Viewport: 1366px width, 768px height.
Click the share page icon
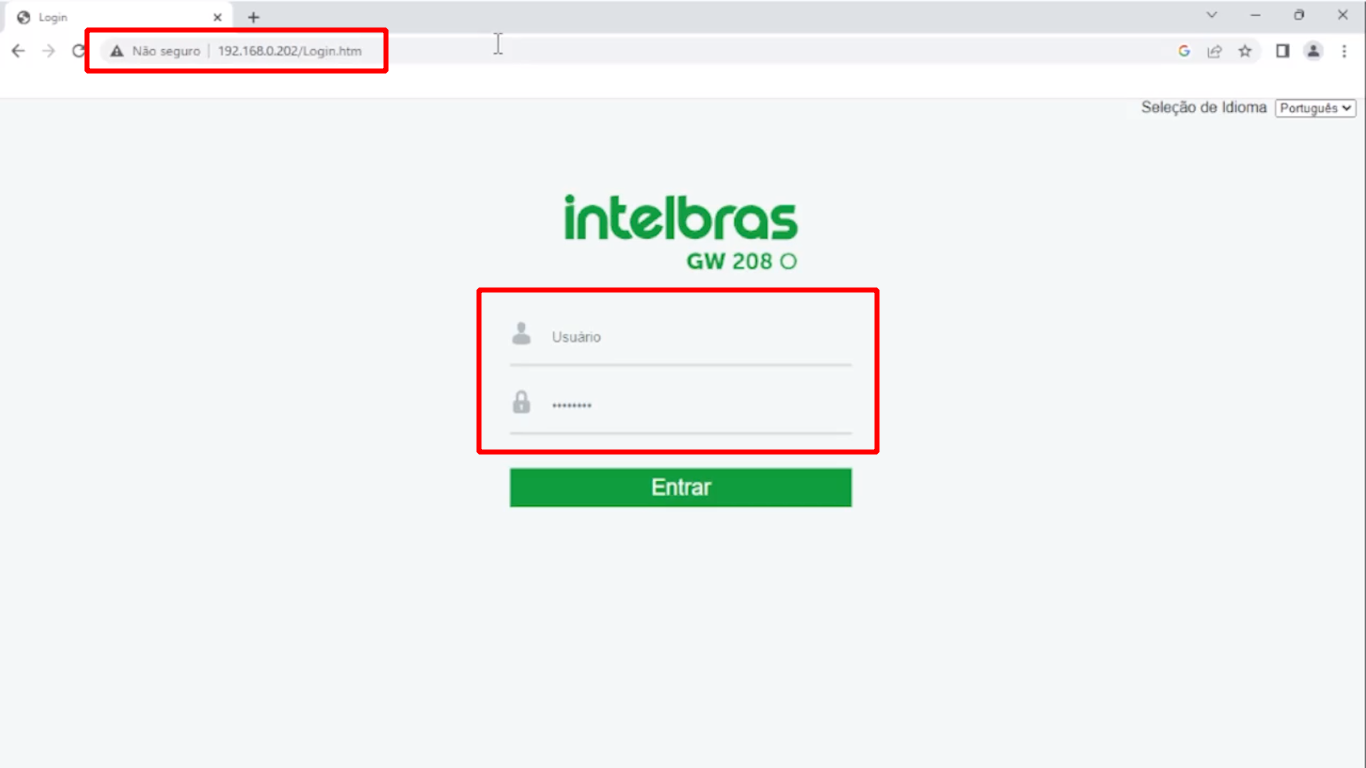(x=1214, y=51)
